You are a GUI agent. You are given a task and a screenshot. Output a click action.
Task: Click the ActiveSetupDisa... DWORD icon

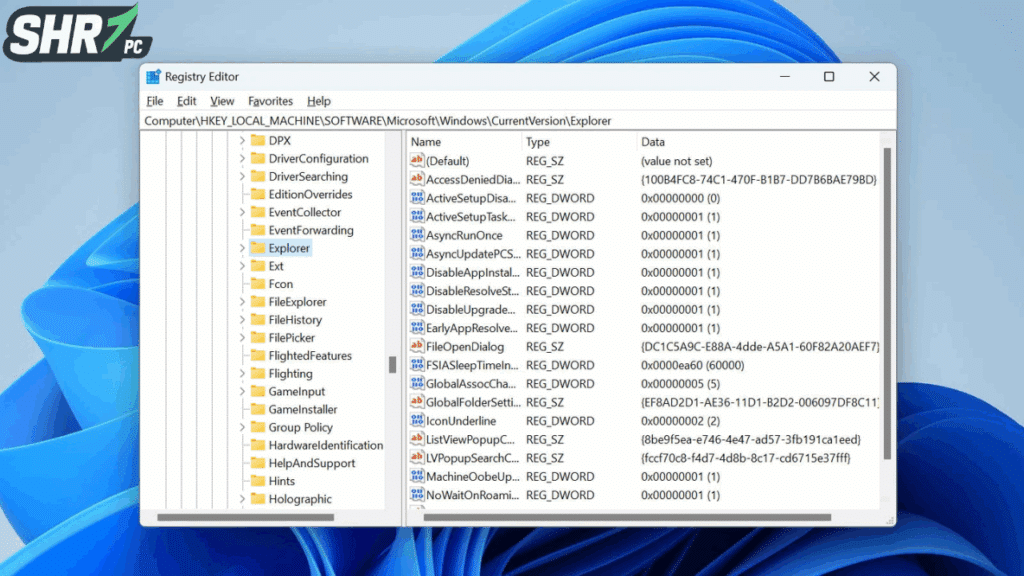[x=417, y=197]
